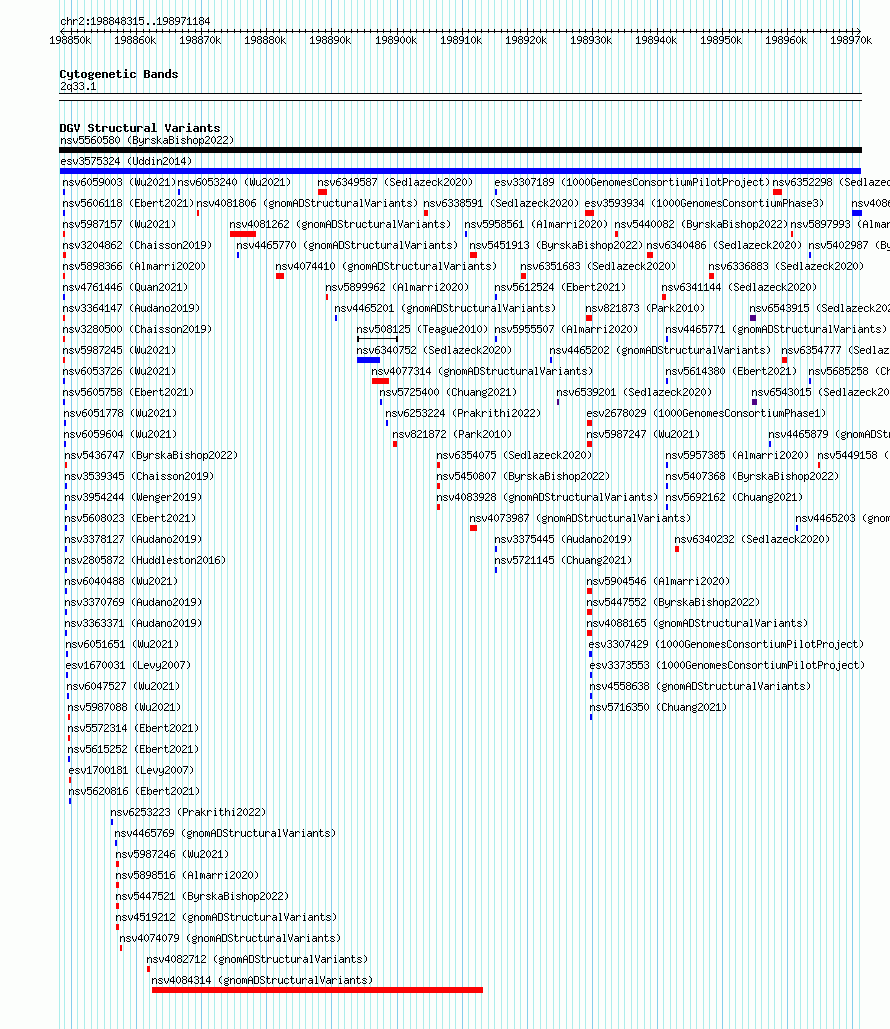Open nsv4465770 (gnomADStructuralVariants) label

point(347,245)
